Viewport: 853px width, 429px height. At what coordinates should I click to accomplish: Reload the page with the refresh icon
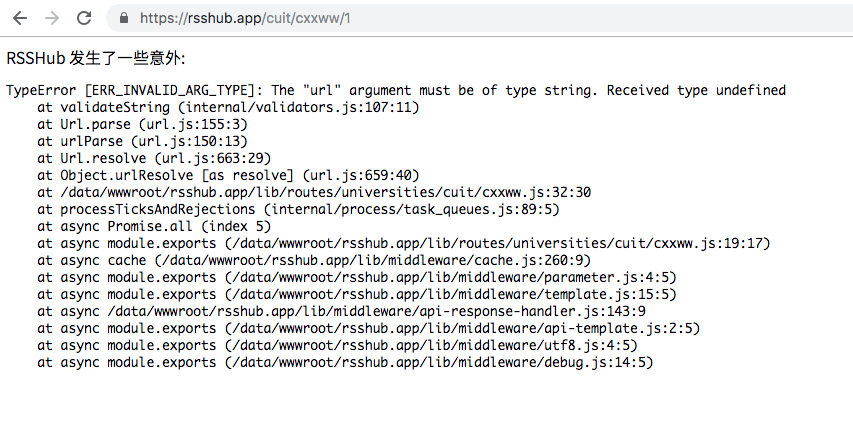click(x=84, y=18)
